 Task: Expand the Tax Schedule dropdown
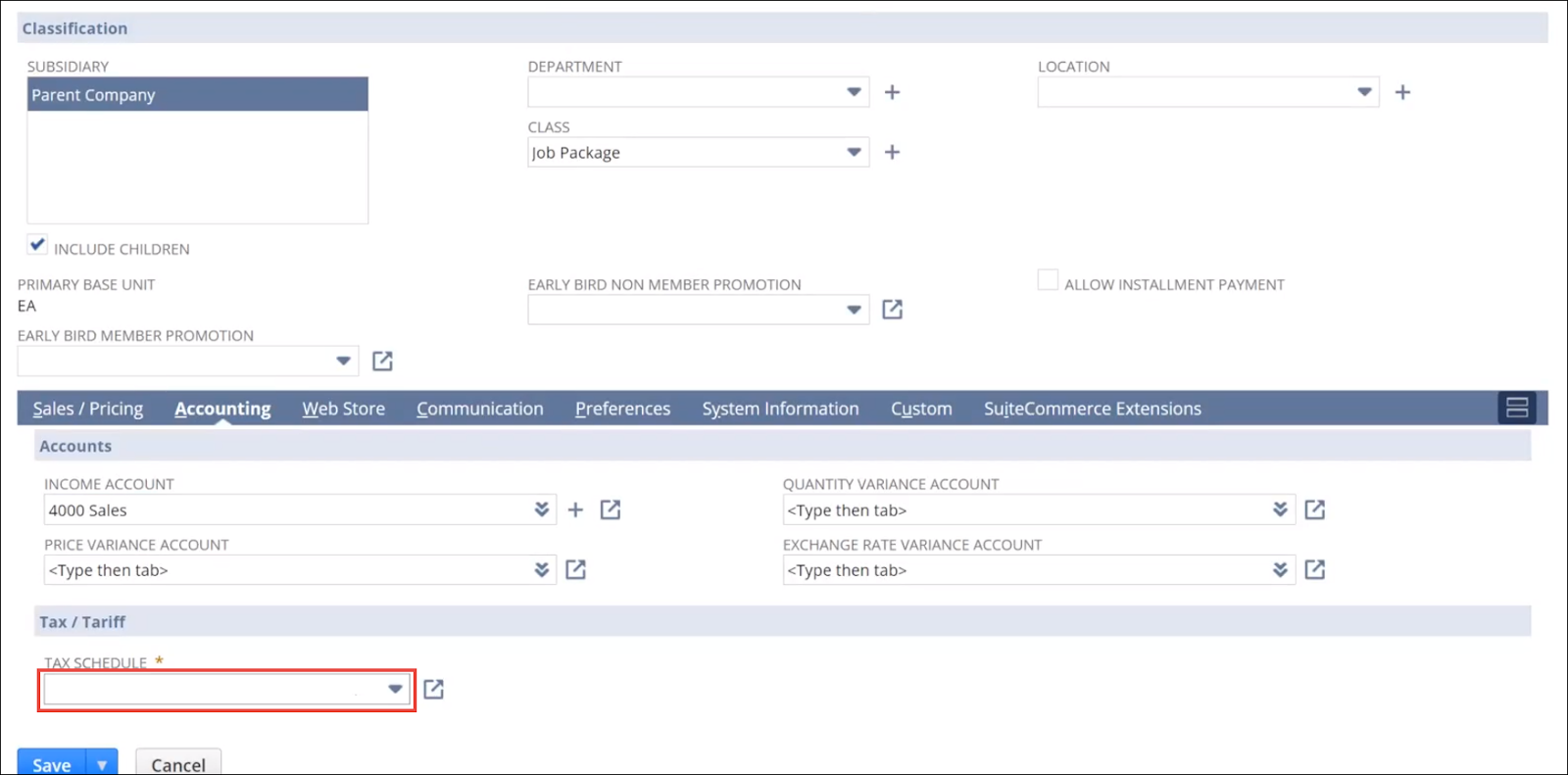[395, 690]
